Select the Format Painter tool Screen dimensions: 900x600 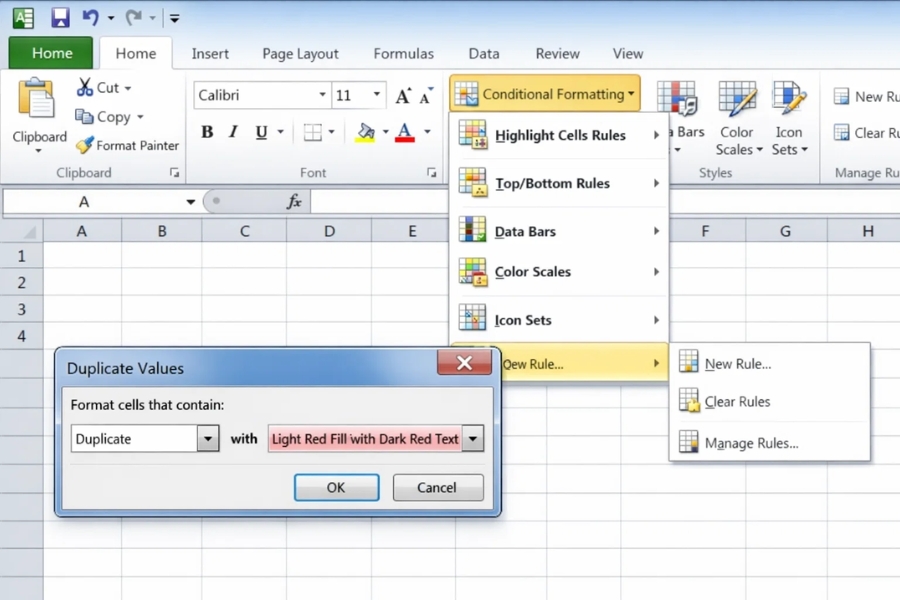[x=127, y=145]
